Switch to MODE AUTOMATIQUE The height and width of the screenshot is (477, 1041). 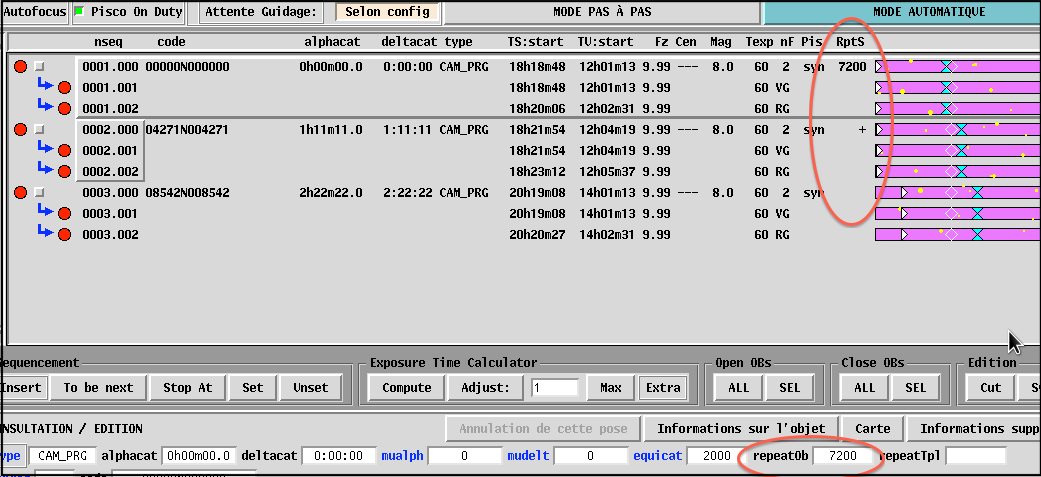[901, 12]
